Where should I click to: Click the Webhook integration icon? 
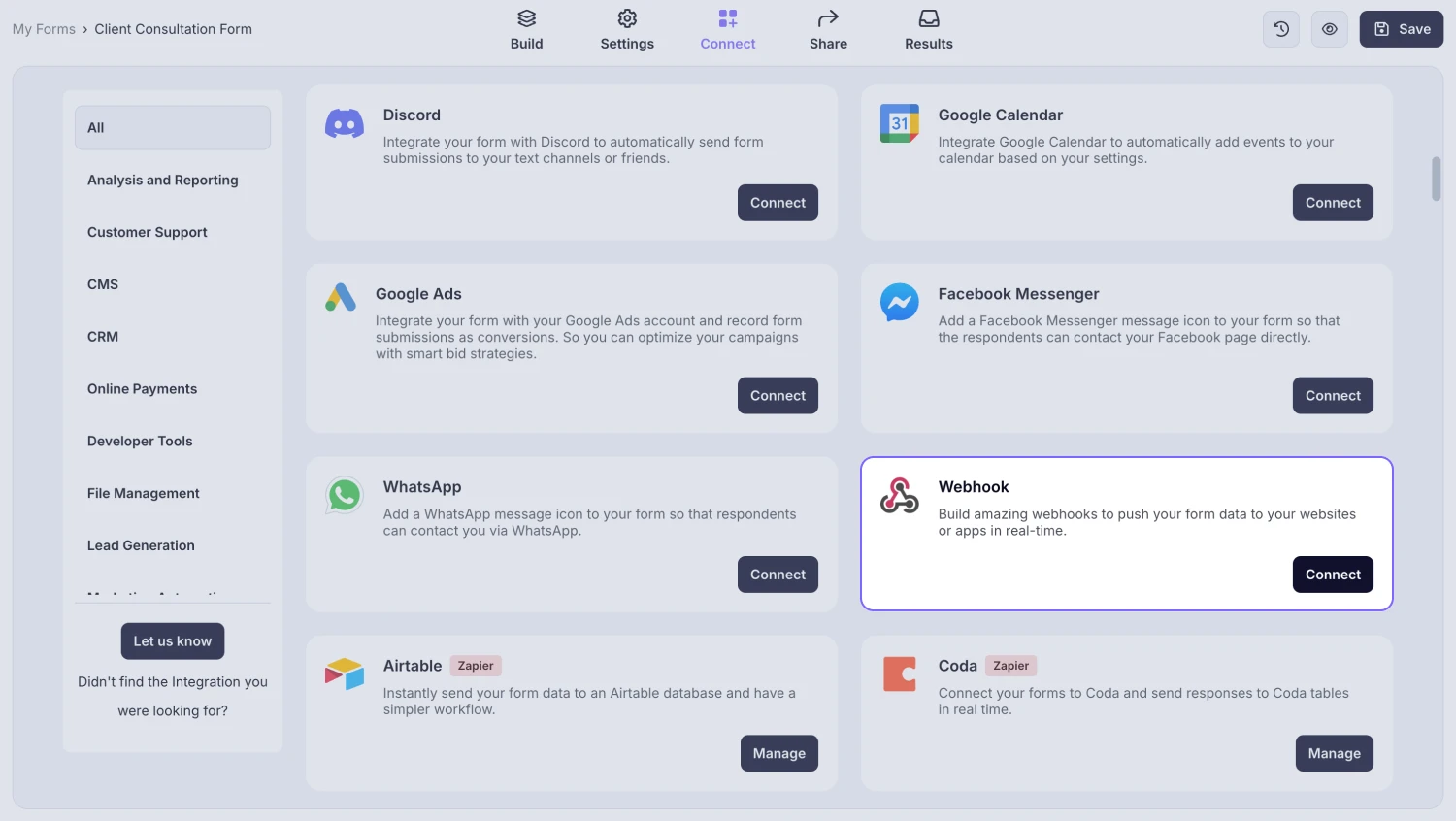tap(900, 495)
